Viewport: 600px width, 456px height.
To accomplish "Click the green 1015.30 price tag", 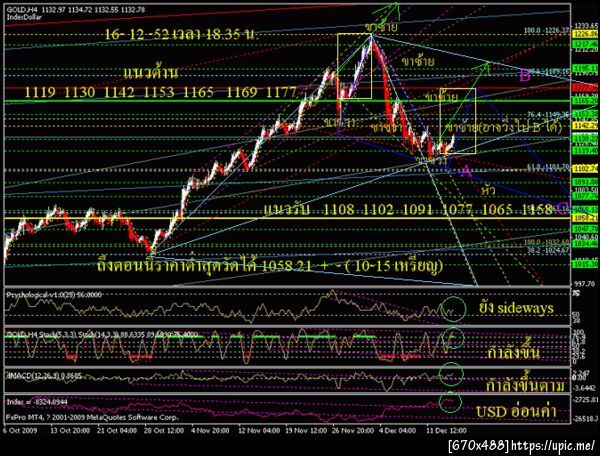I will pos(585,264).
